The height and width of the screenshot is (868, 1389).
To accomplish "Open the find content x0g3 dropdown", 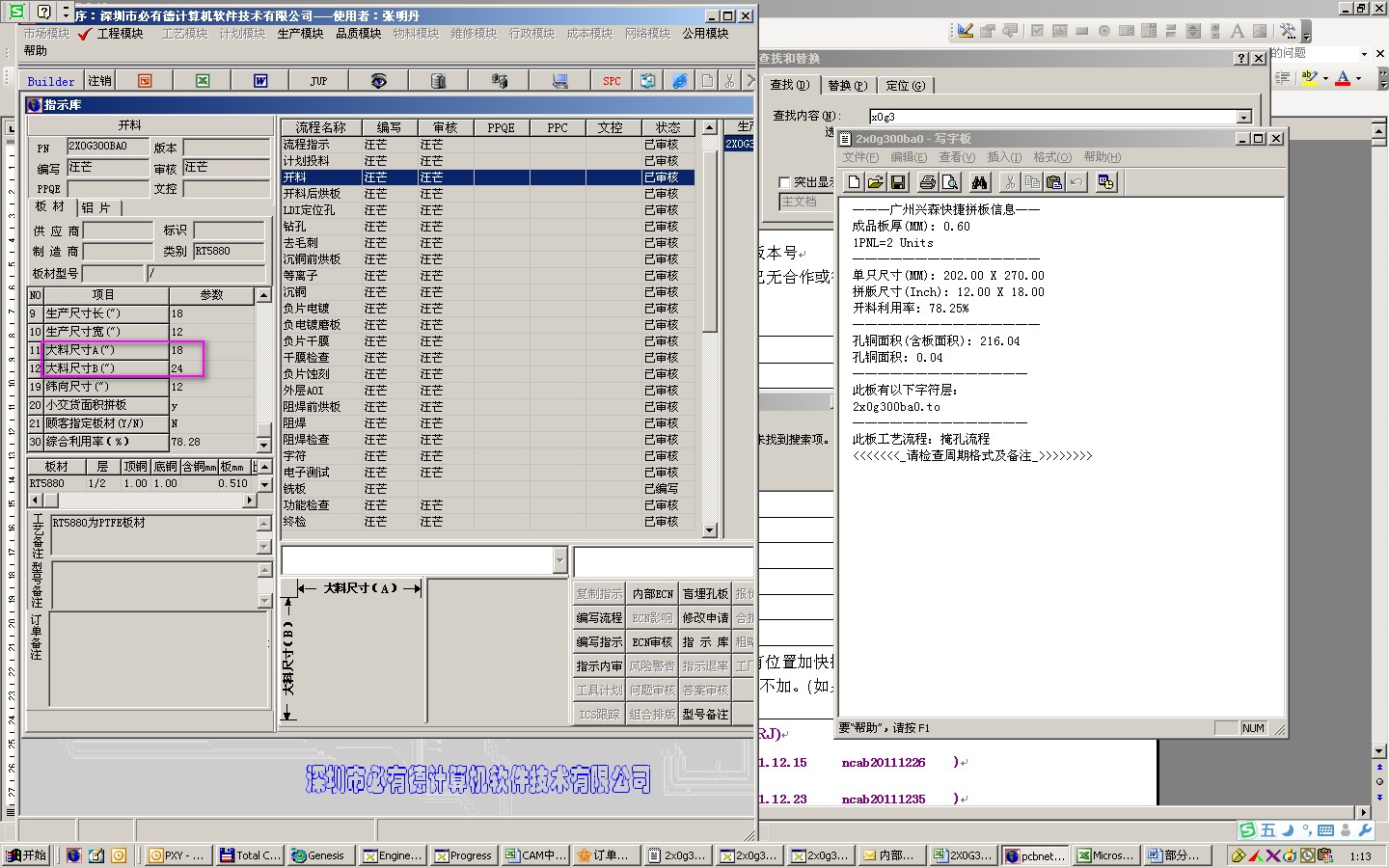I will (1243, 117).
